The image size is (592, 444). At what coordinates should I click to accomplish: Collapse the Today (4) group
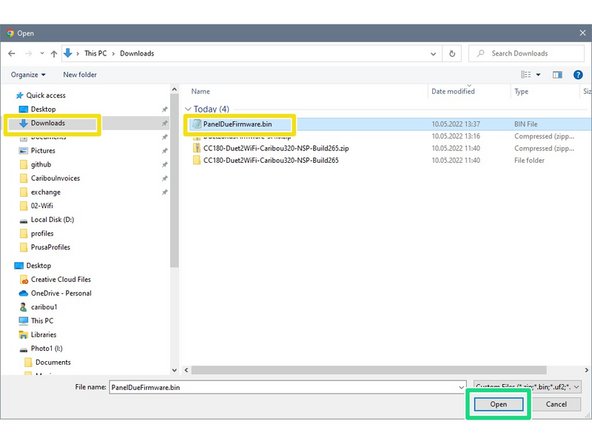[x=188, y=109]
